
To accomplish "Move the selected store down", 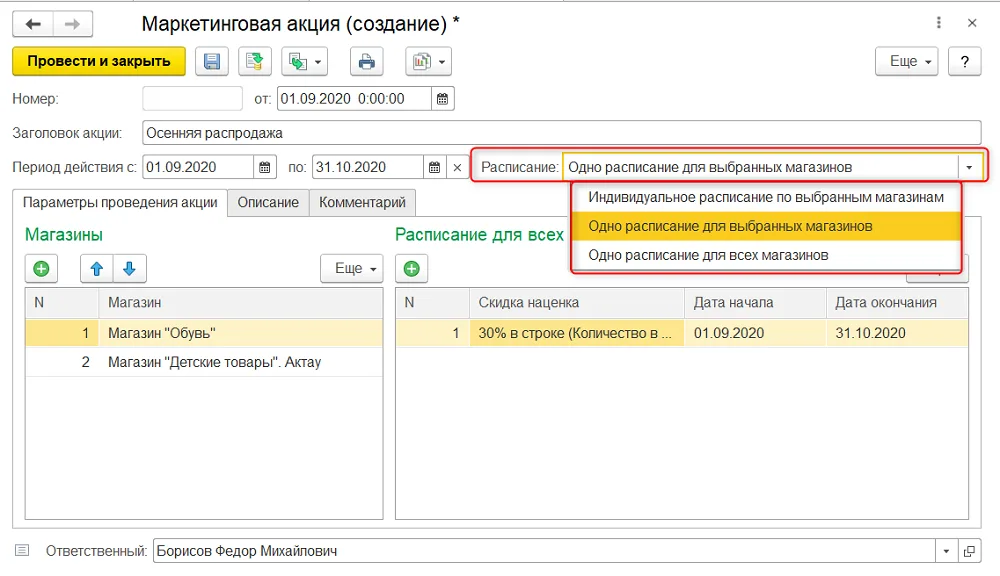I will (129, 269).
